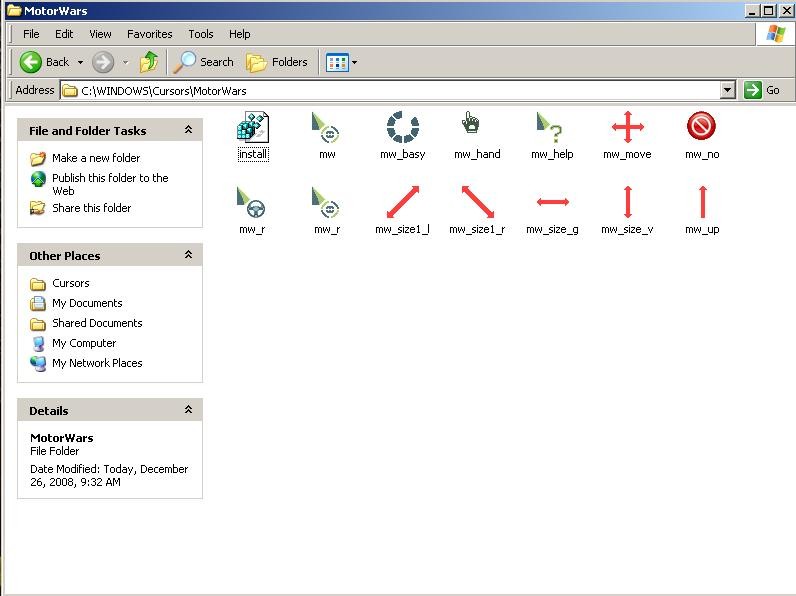The image size is (796, 596).
Task: Select the mw_hand cursor file
Action: (476, 128)
